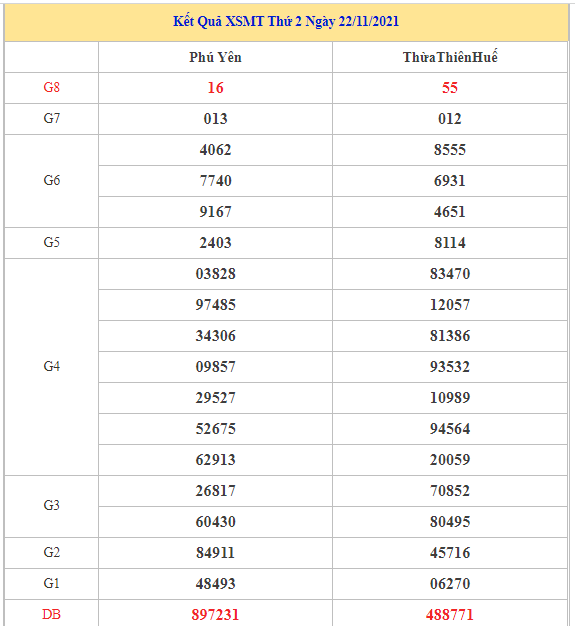
Task: Select the G7 number 012
Action: tap(450, 119)
